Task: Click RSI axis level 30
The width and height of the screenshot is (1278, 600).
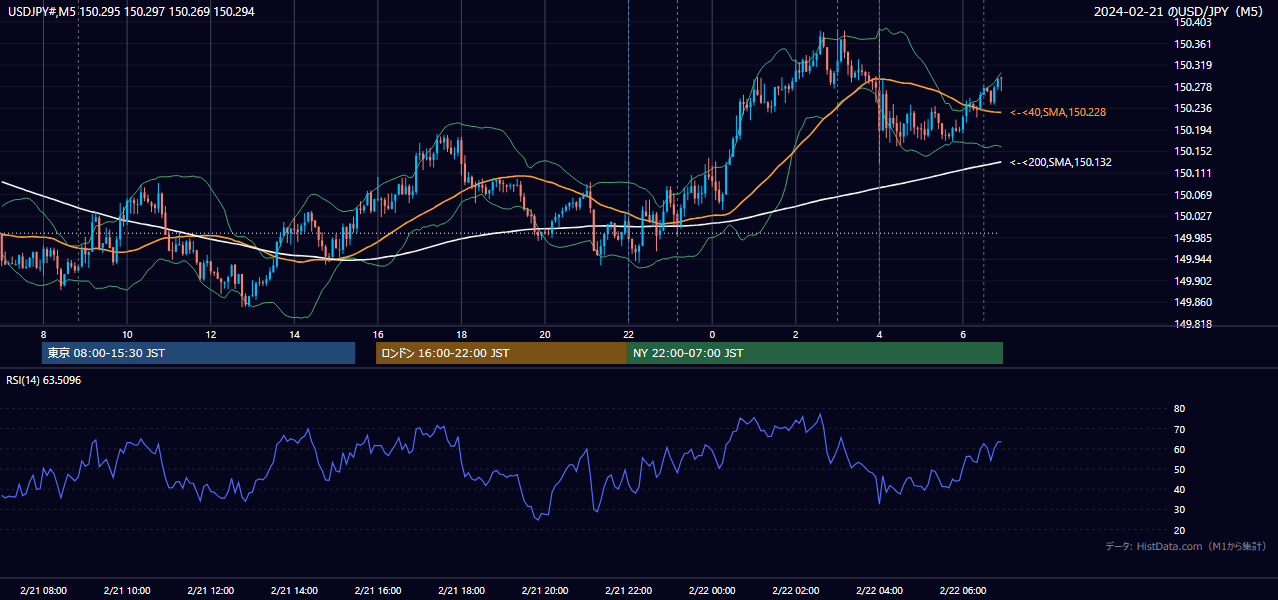Action: coord(1179,510)
